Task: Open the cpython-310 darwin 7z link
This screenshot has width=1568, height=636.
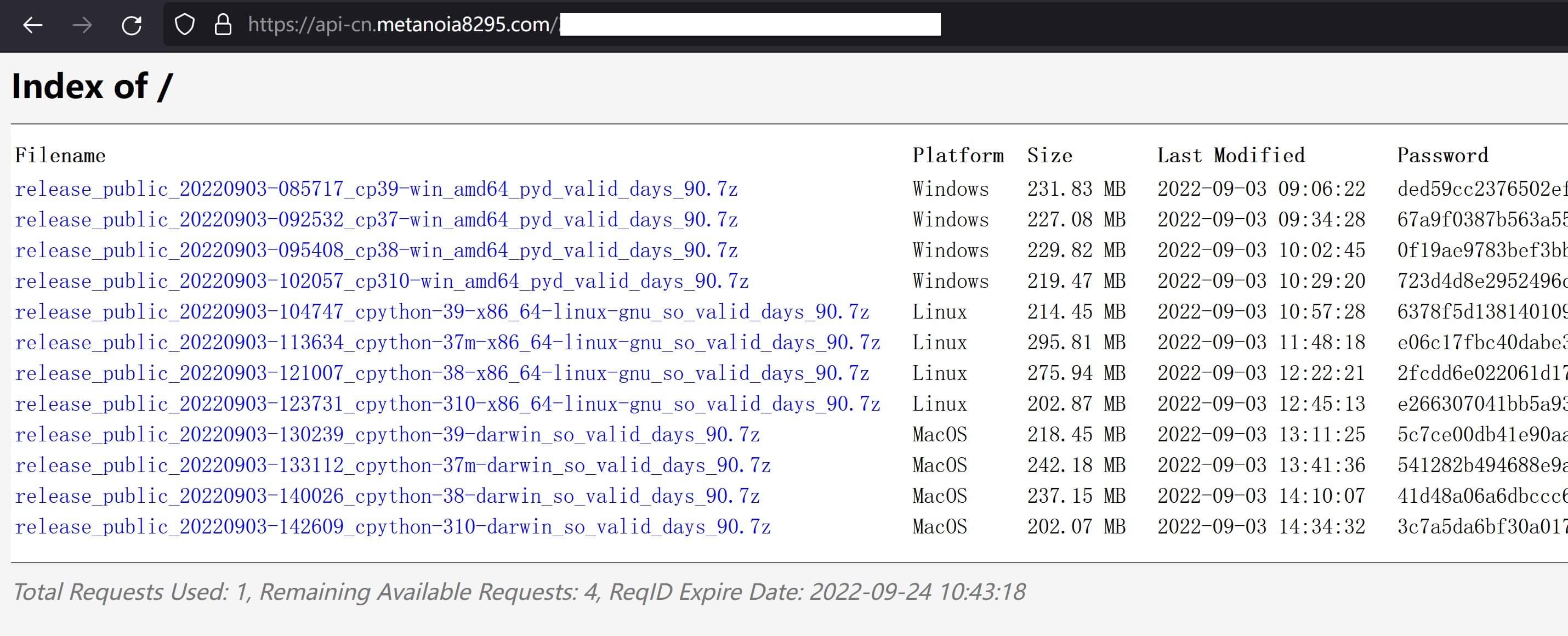Action: [x=393, y=527]
